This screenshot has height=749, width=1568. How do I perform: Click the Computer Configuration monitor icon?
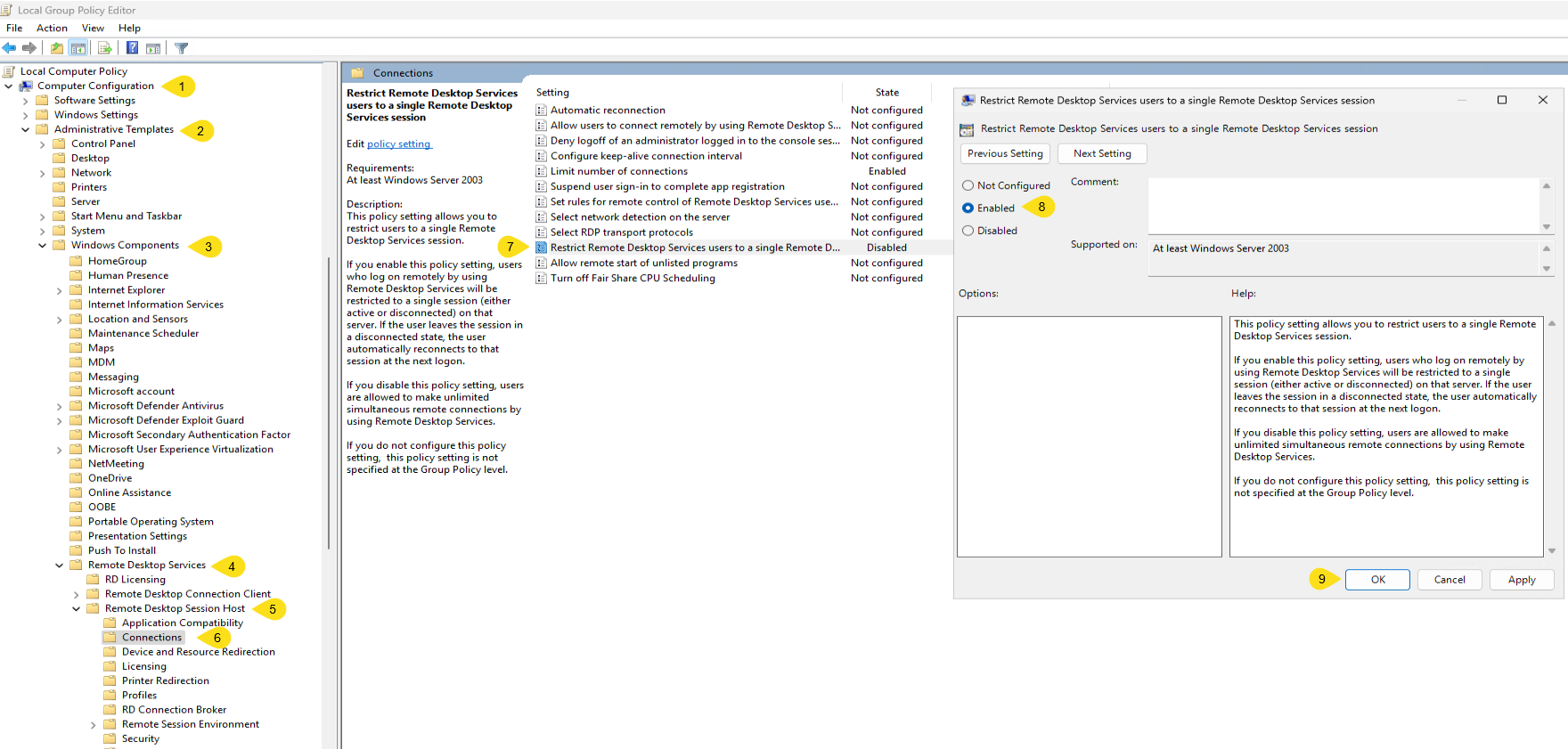(27, 85)
